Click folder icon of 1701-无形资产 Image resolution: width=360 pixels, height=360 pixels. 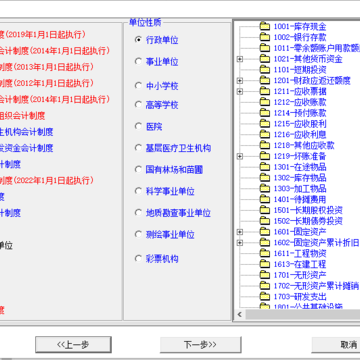tap(265, 275)
